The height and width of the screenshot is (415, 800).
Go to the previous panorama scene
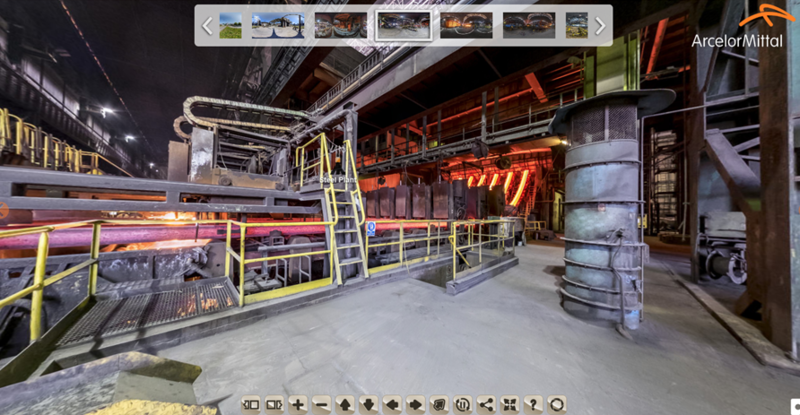tap(207, 25)
